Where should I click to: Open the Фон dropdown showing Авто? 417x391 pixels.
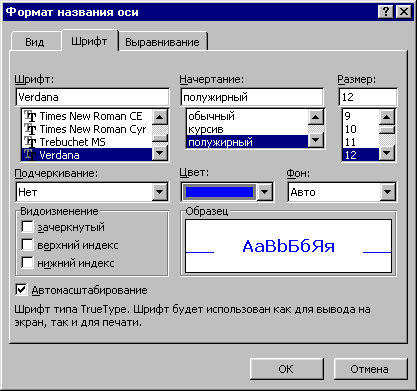coord(342,192)
